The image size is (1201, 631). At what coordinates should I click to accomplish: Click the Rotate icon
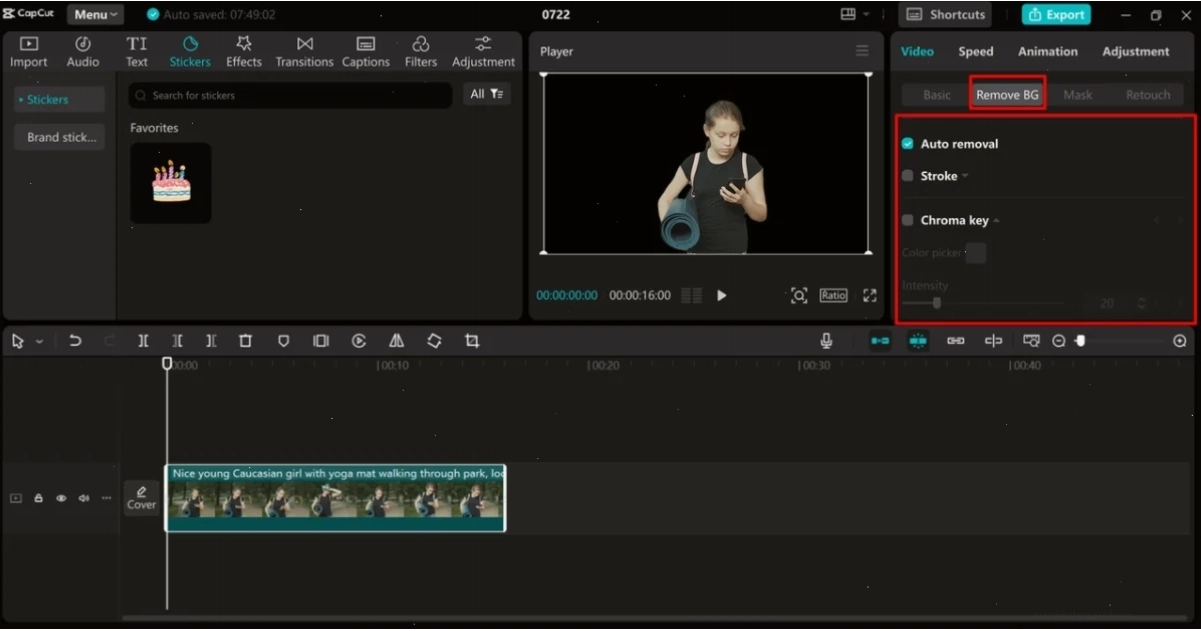434,341
